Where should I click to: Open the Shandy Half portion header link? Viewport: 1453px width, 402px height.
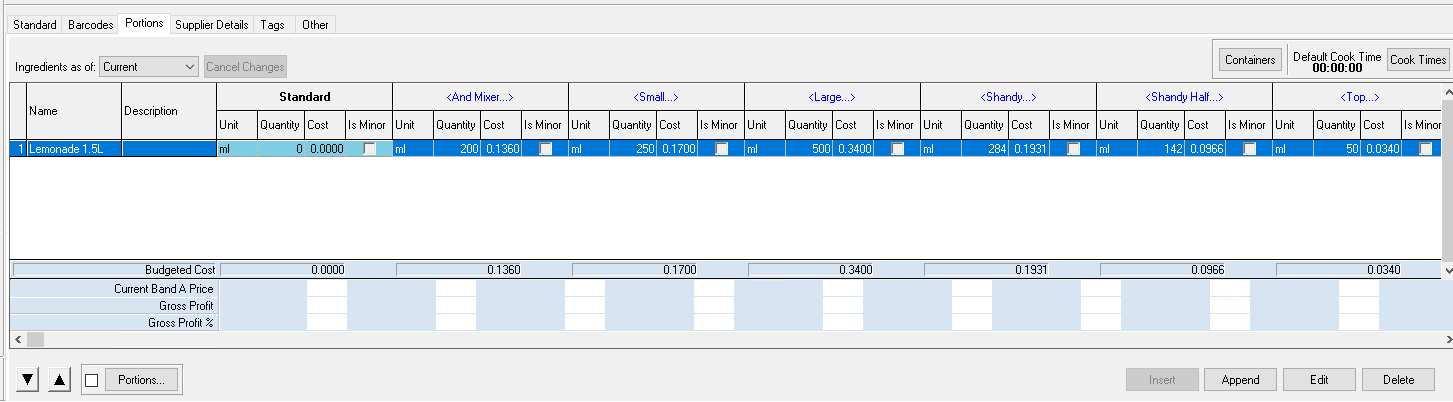pyautogui.click(x=1184, y=97)
